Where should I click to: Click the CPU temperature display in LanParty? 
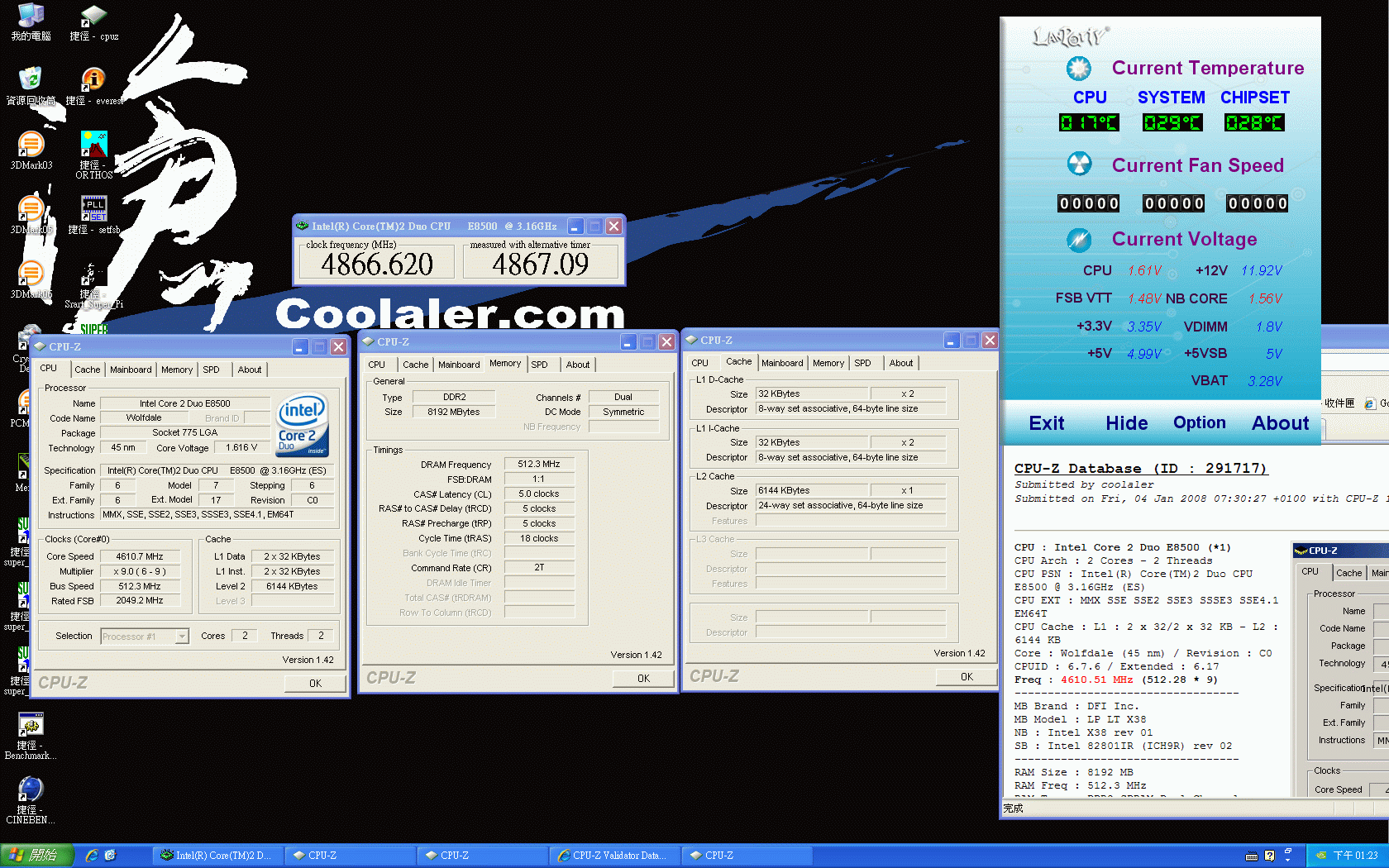pyautogui.click(x=1089, y=123)
